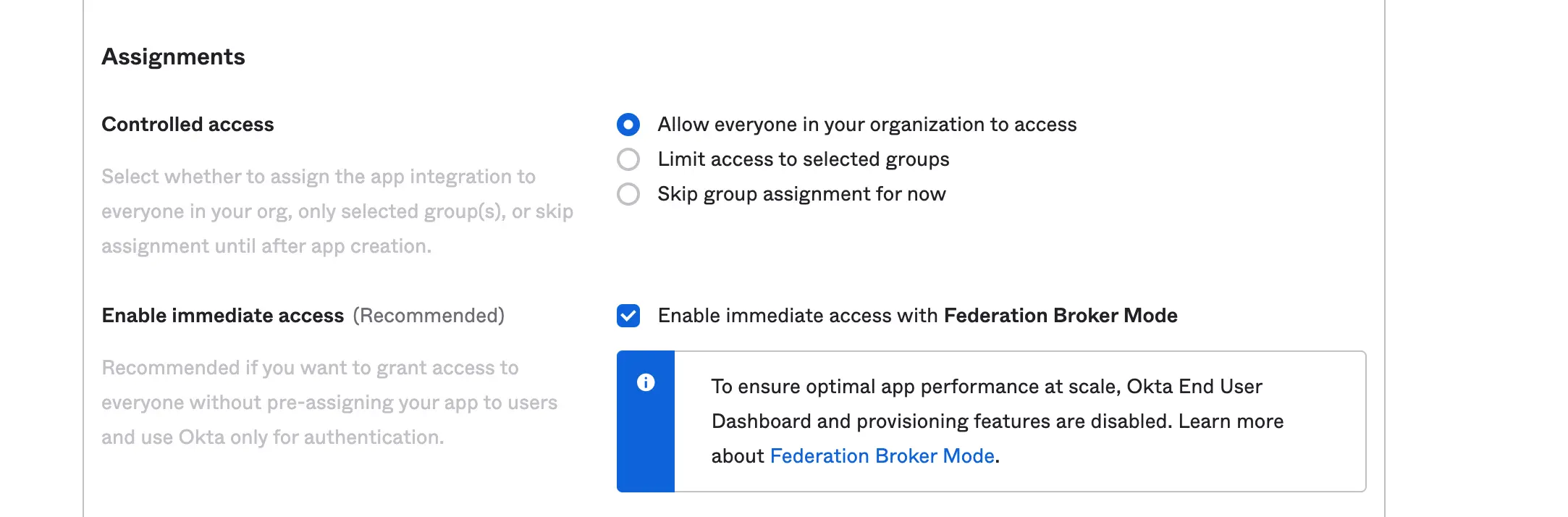This screenshot has width=1568, height=517.
Task: Click the Controlled access field label
Action: point(187,125)
